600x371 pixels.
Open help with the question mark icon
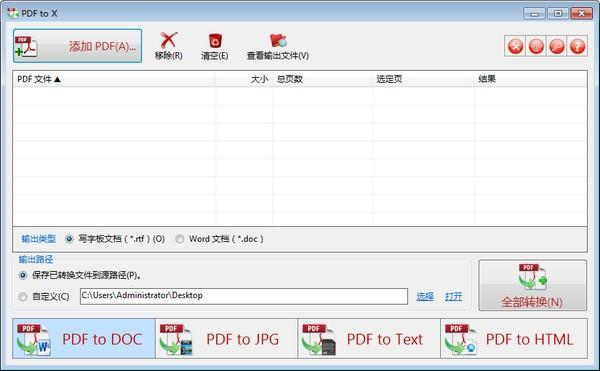tap(577, 46)
